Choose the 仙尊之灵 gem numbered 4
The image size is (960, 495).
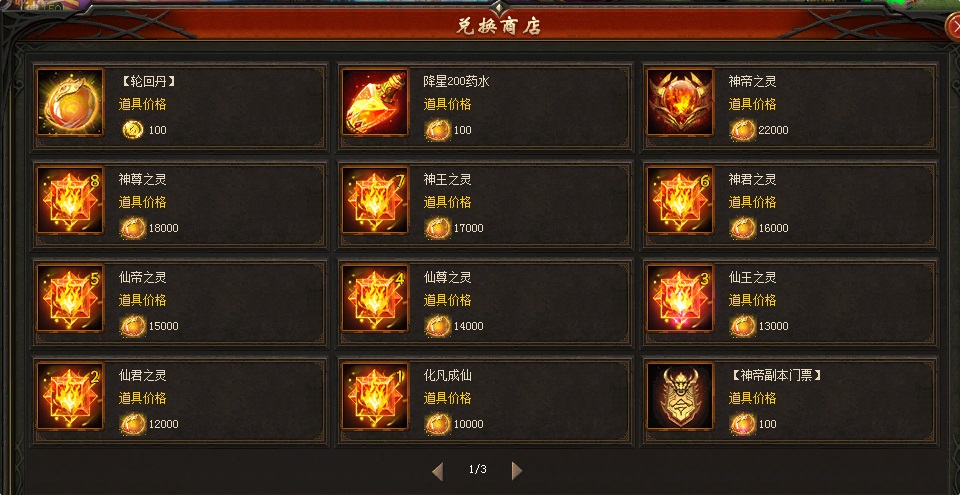[x=375, y=298]
